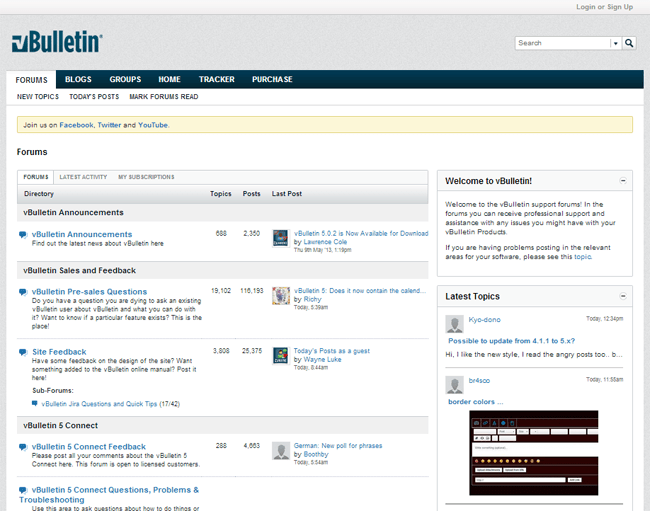The image size is (650, 511).
Task: Open Lawrence Cole's profile link
Action: coord(325,242)
